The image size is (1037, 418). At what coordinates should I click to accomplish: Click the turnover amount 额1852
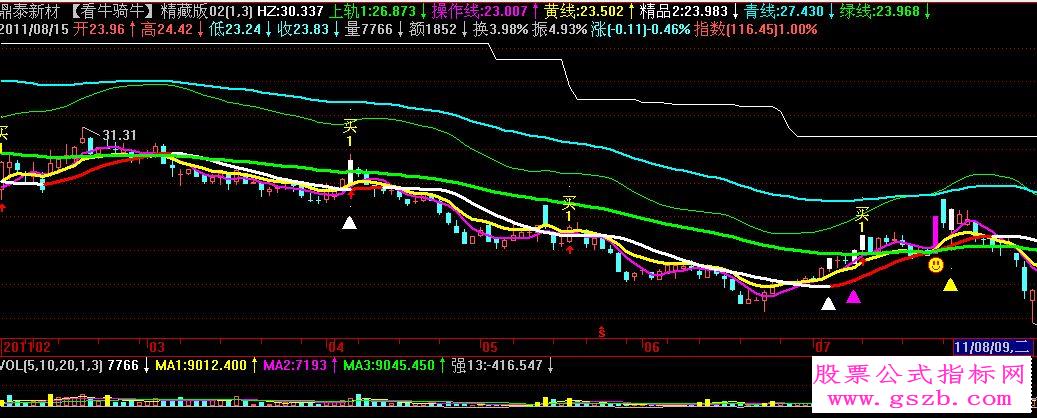[433, 30]
